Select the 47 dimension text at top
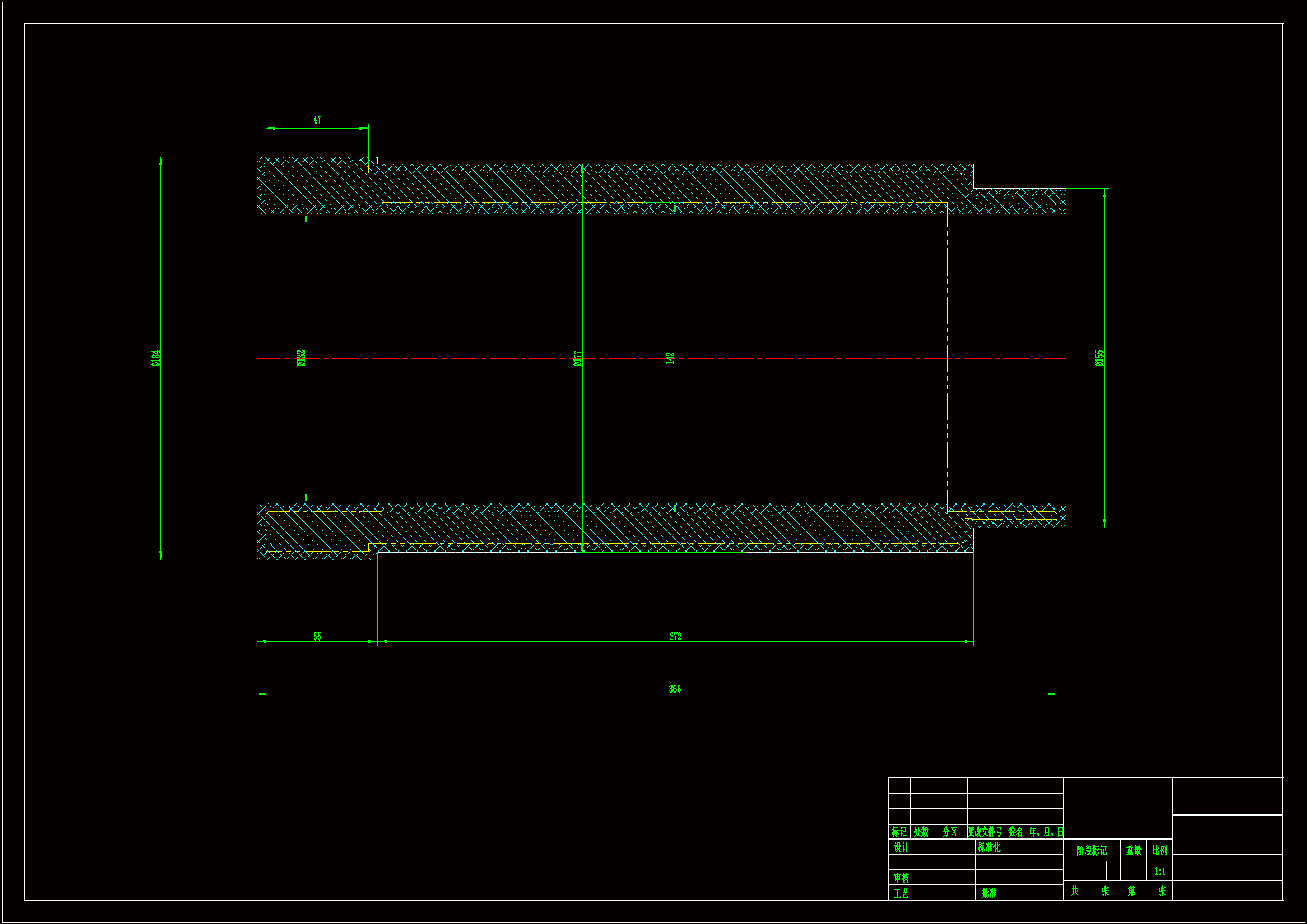The width and height of the screenshot is (1307, 924). [x=317, y=120]
